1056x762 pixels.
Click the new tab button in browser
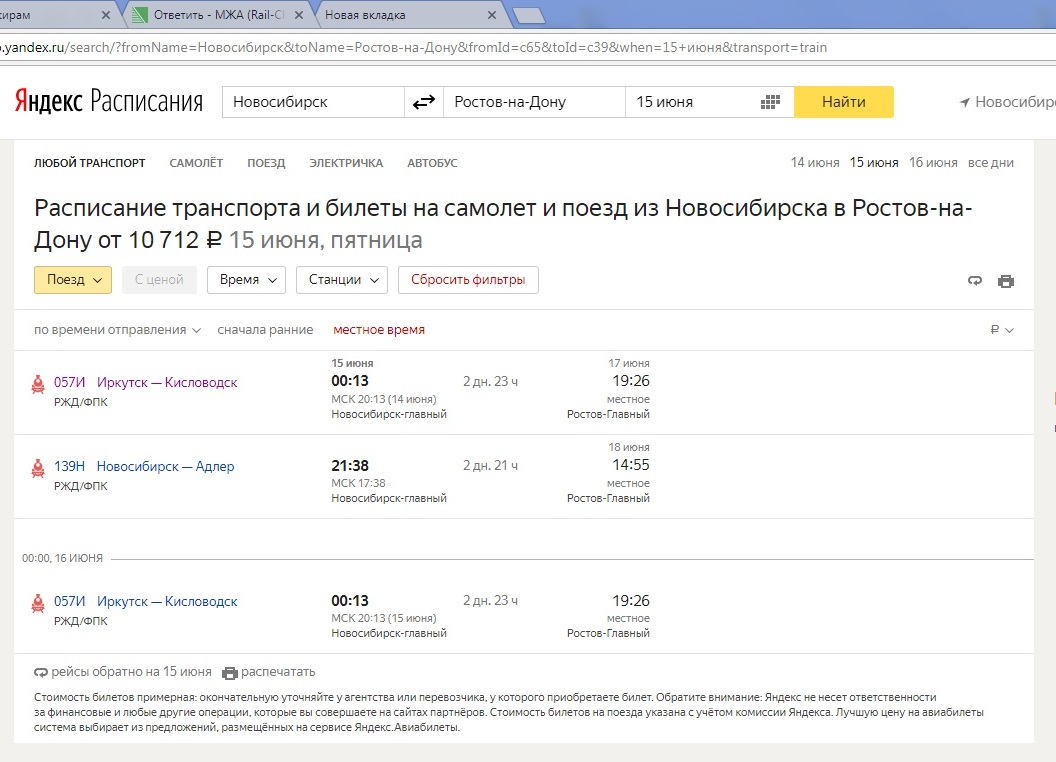[529, 15]
